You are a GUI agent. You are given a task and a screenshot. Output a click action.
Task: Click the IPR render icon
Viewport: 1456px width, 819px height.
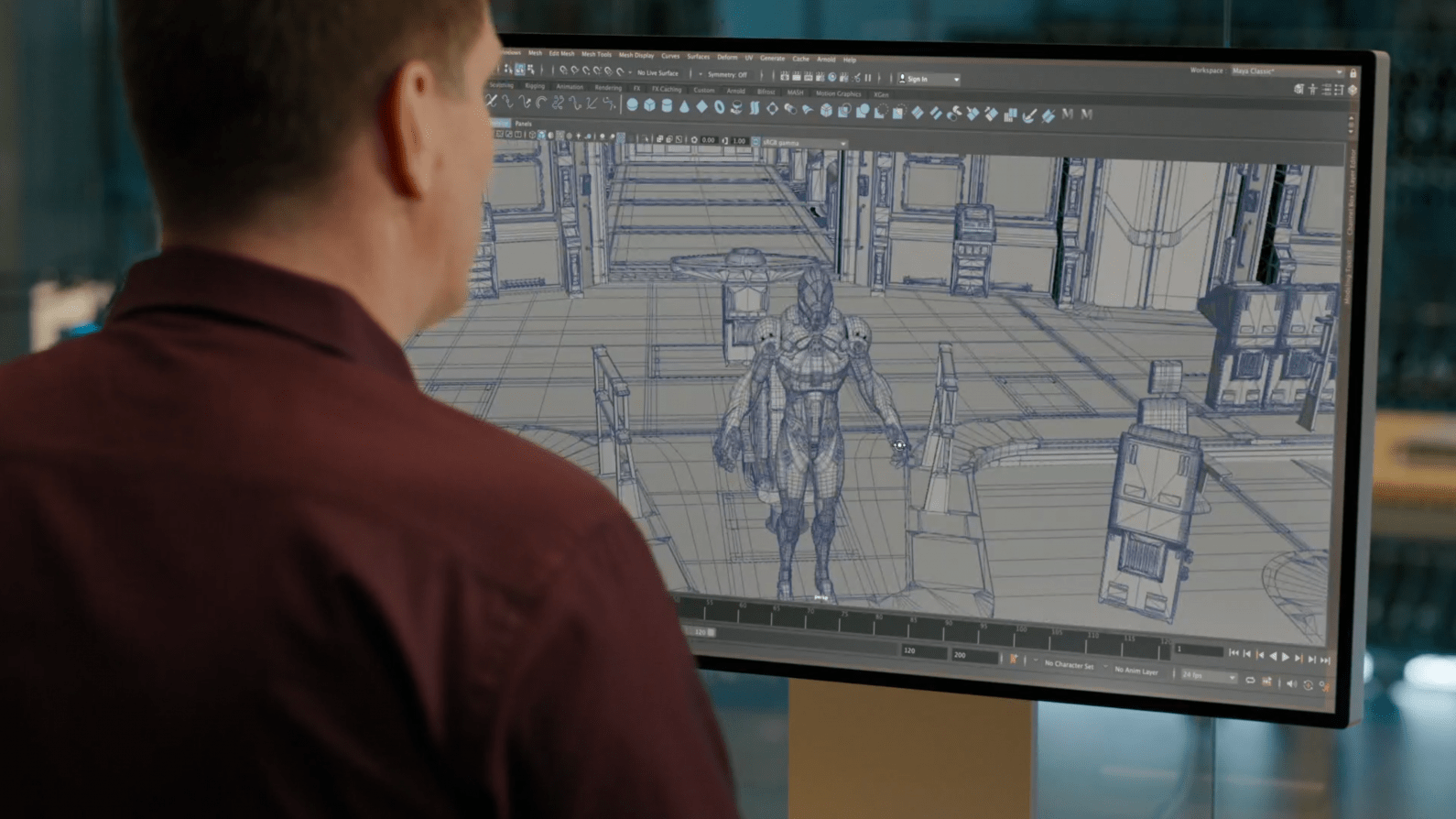(x=809, y=77)
